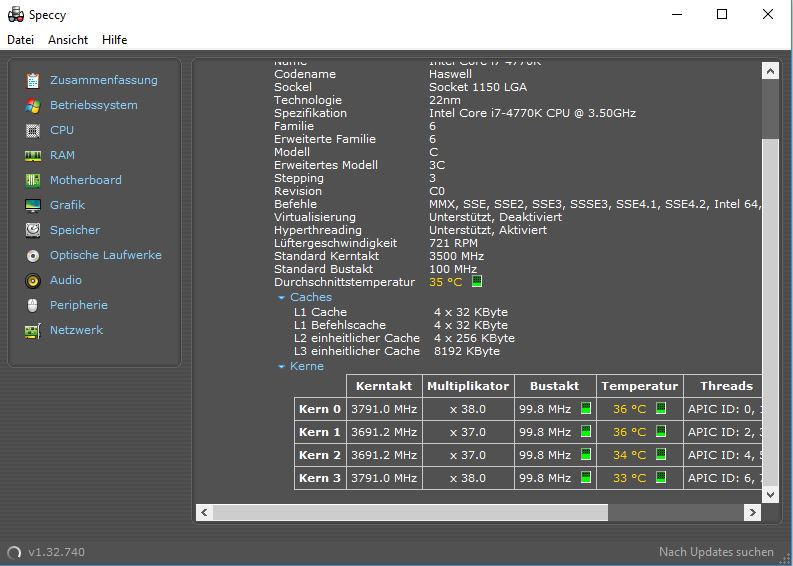Click Kern 0 Temperatur green graph icon
The width and height of the screenshot is (793, 566).
pos(660,408)
